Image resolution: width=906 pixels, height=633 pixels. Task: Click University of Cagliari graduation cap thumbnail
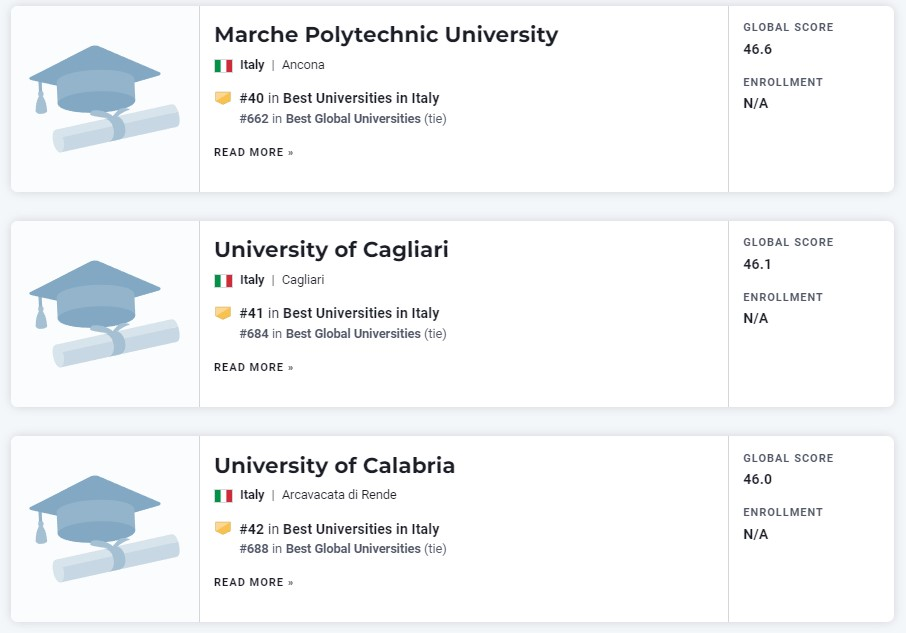105,314
